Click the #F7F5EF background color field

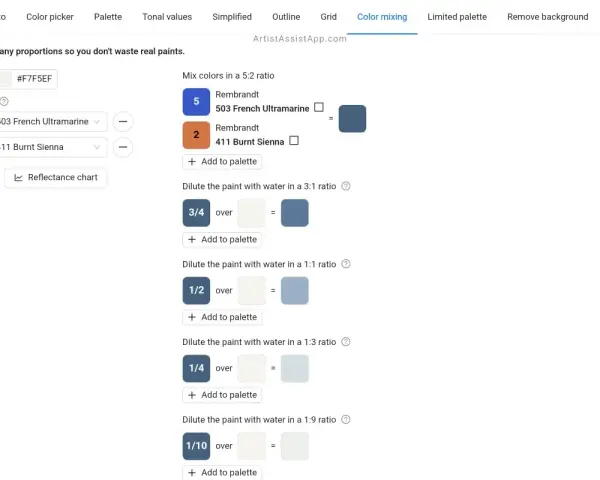pyautogui.click(x=28, y=79)
